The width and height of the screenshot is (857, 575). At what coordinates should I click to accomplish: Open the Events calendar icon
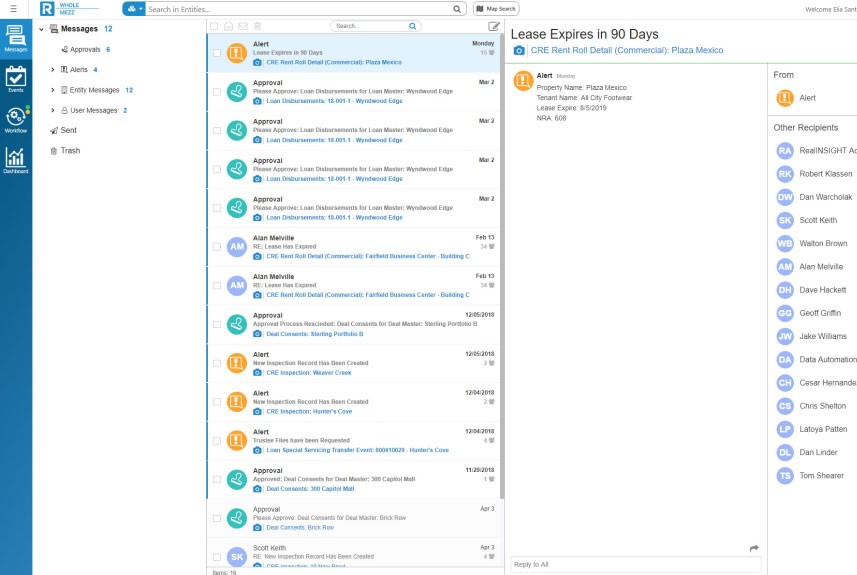pyautogui.click(x=15, y=79)
